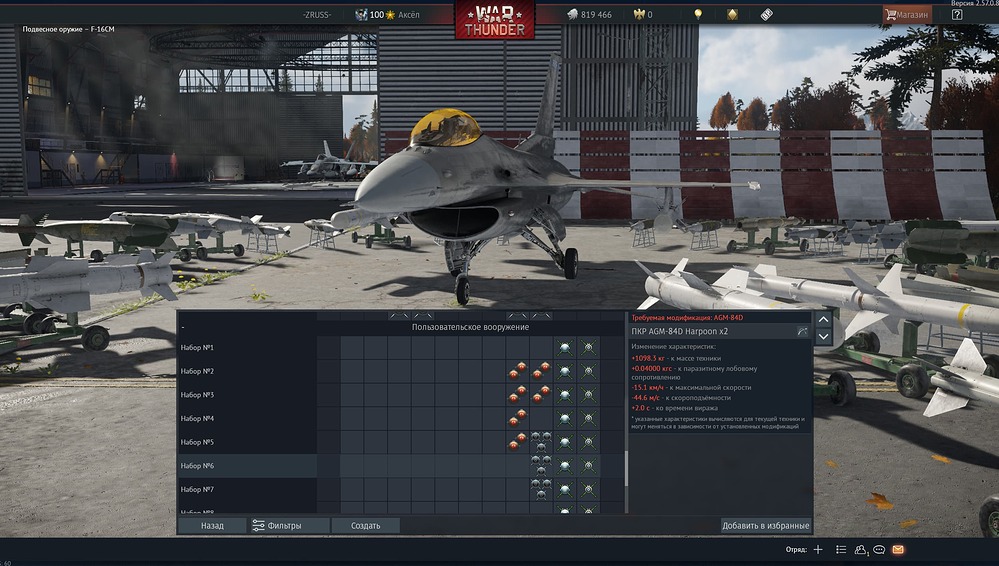Screen dimensions: 999x566
Task: Click the Отряд: label in bottom bar
Action: point(796,549)
